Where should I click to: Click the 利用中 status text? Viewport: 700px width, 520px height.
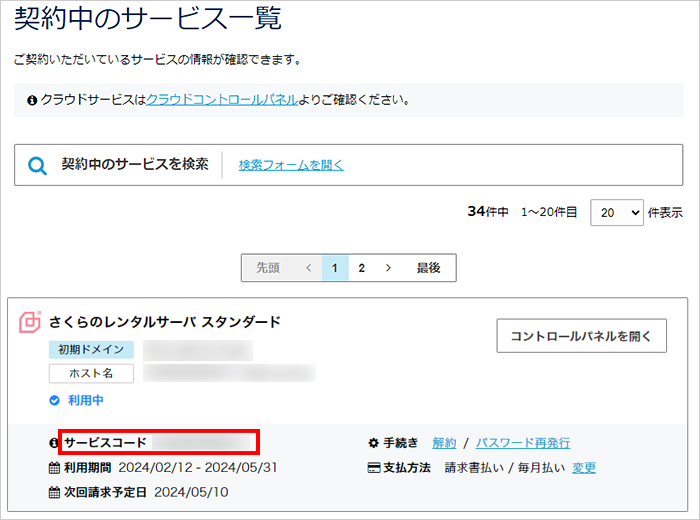click(86, 400)
